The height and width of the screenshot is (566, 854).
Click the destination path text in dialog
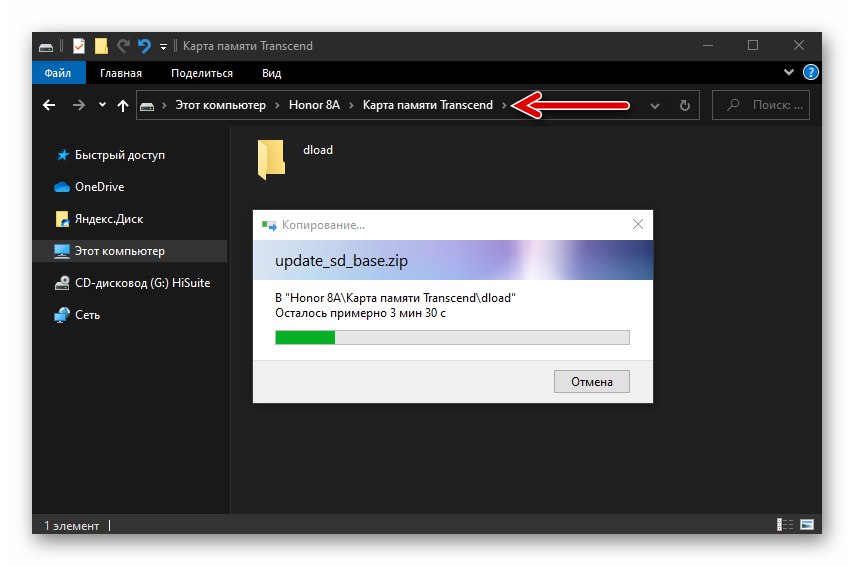pos(395,298)
